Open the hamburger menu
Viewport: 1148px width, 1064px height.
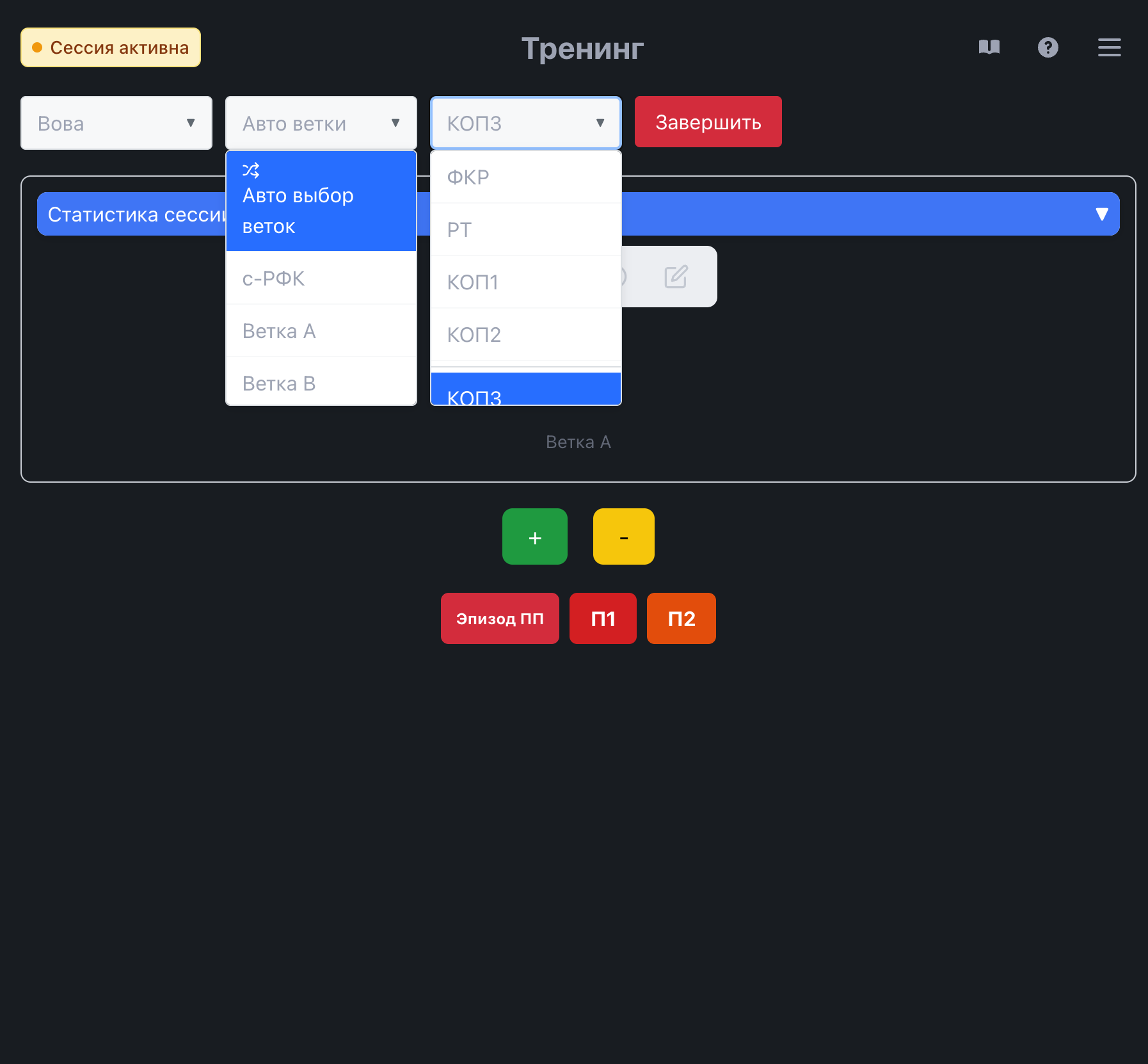tap(1109, 47)
